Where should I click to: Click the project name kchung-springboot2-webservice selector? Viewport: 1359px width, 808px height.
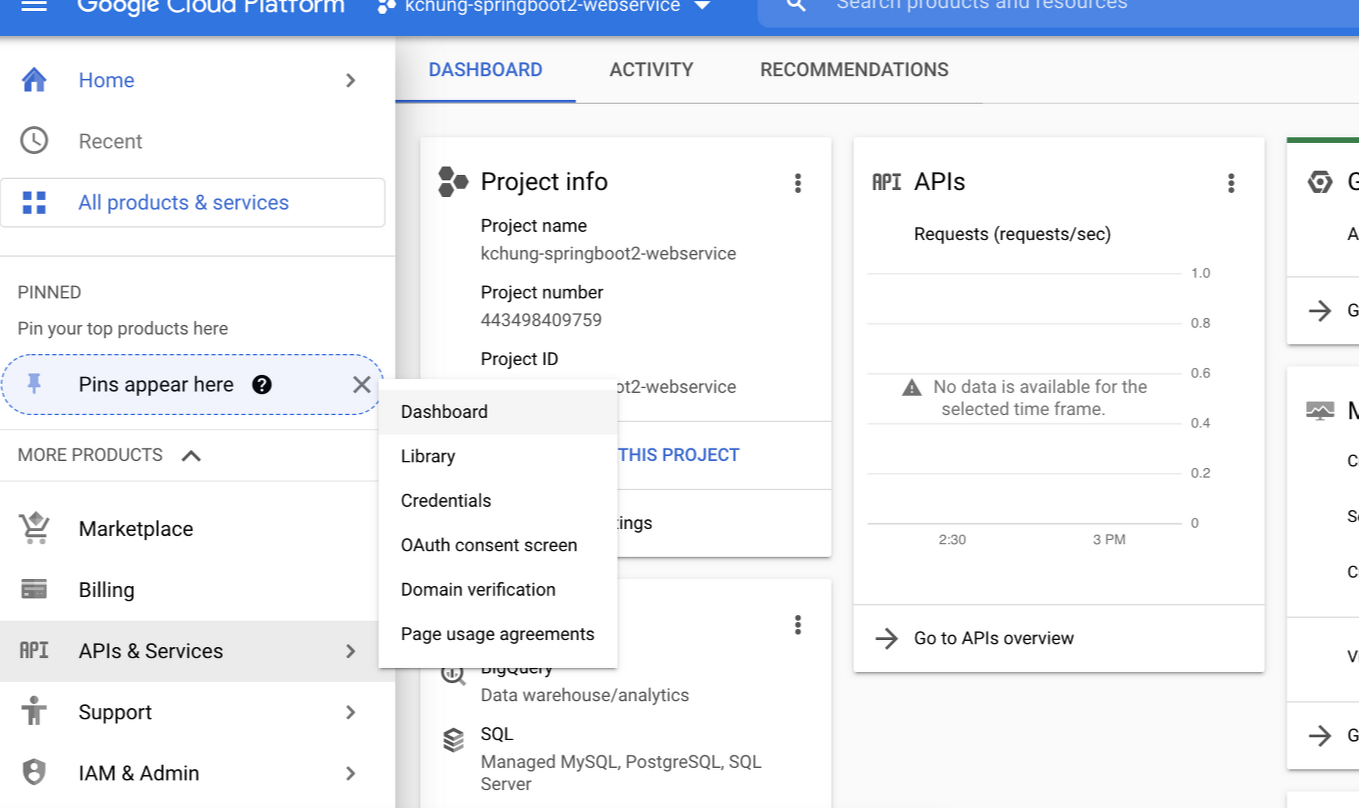pyautogui.click(x=542, y=6)
